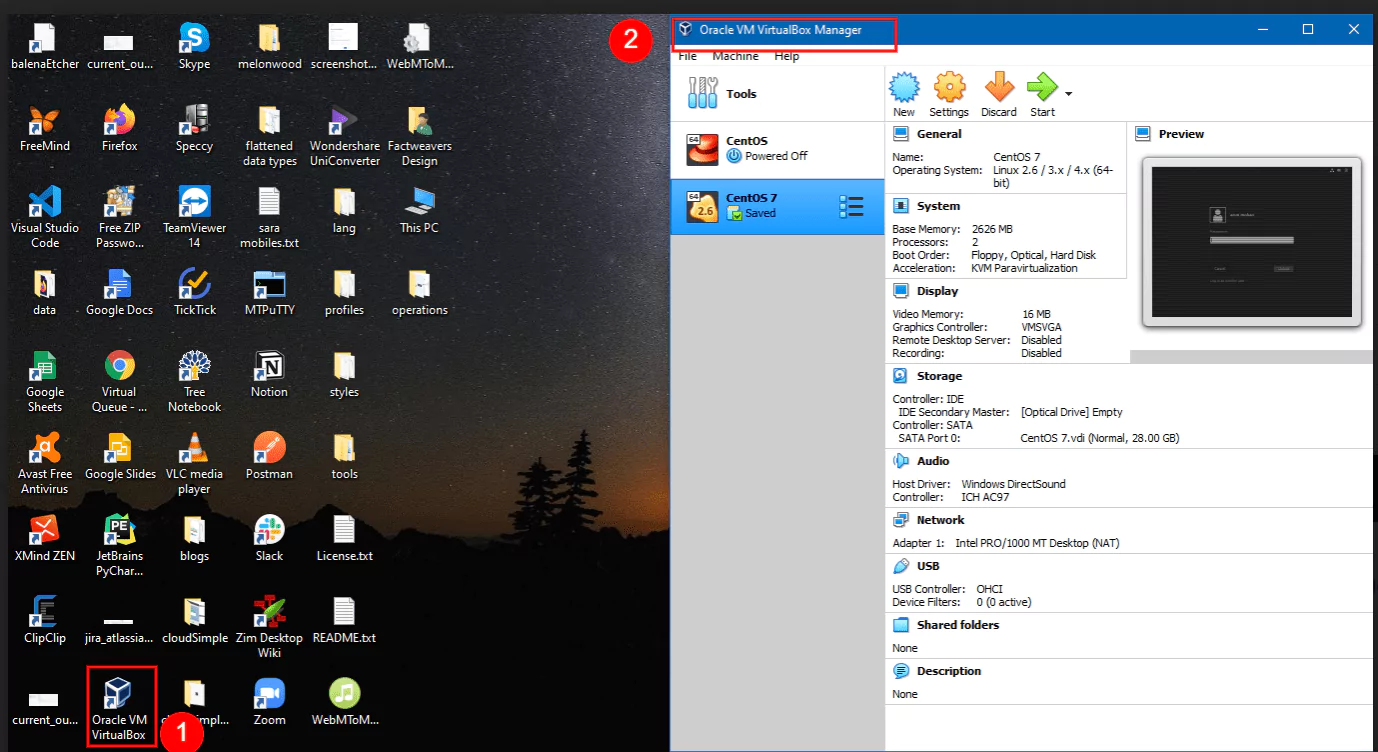Select the Speccy desktop shortcut
This screenshot has width=1378, height=752.
coord(194,129)
